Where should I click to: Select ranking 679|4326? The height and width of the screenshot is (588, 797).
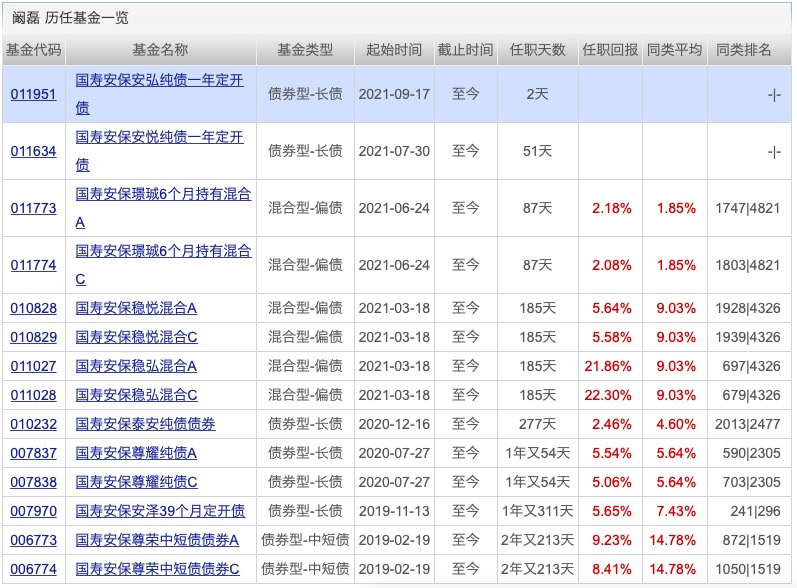pos(751,395)
